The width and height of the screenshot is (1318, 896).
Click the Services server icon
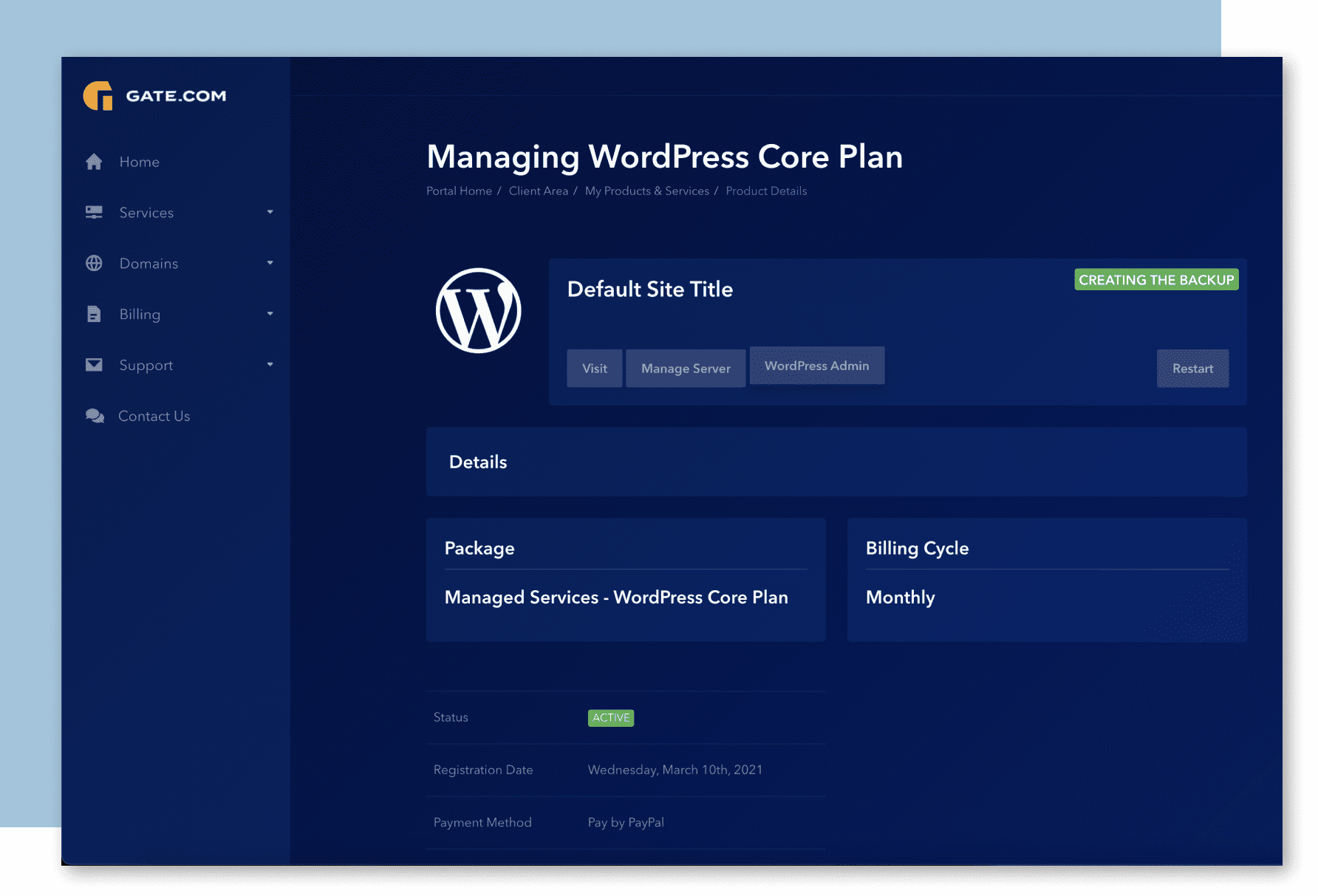tap(94, 213)
